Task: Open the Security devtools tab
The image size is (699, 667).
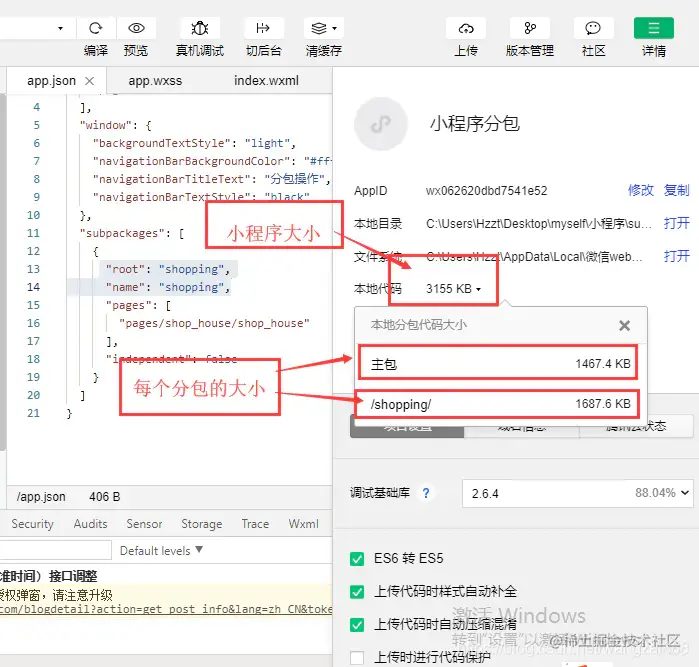Action: coord(33,524)
